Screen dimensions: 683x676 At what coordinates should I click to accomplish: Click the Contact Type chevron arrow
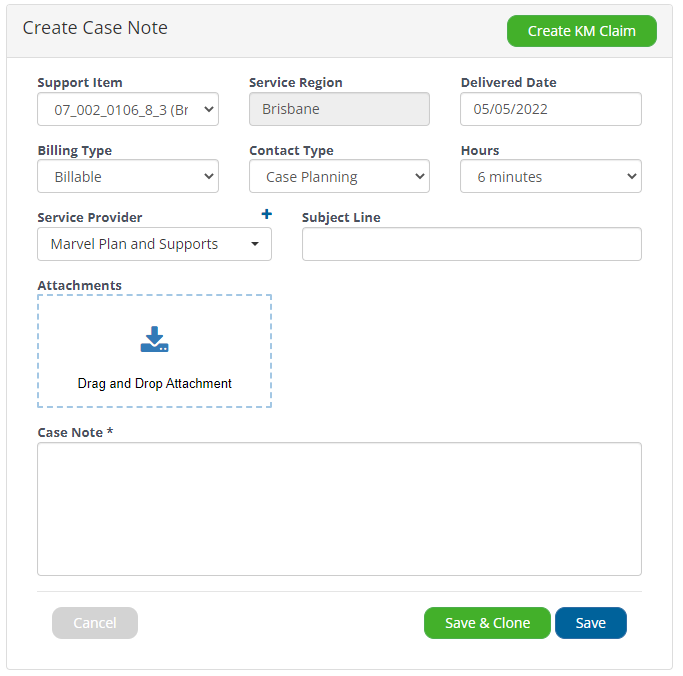pos(420,176)
